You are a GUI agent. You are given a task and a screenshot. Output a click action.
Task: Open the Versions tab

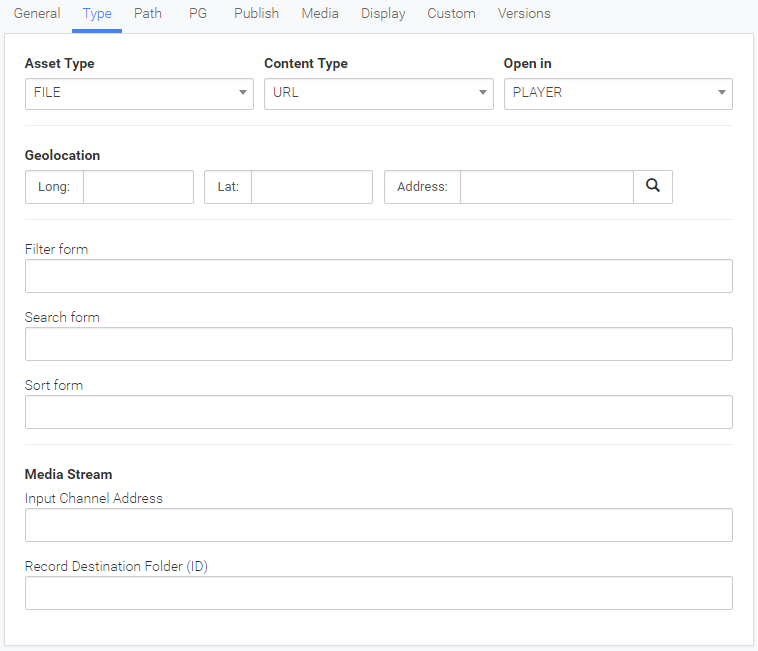tap(524, 14)
